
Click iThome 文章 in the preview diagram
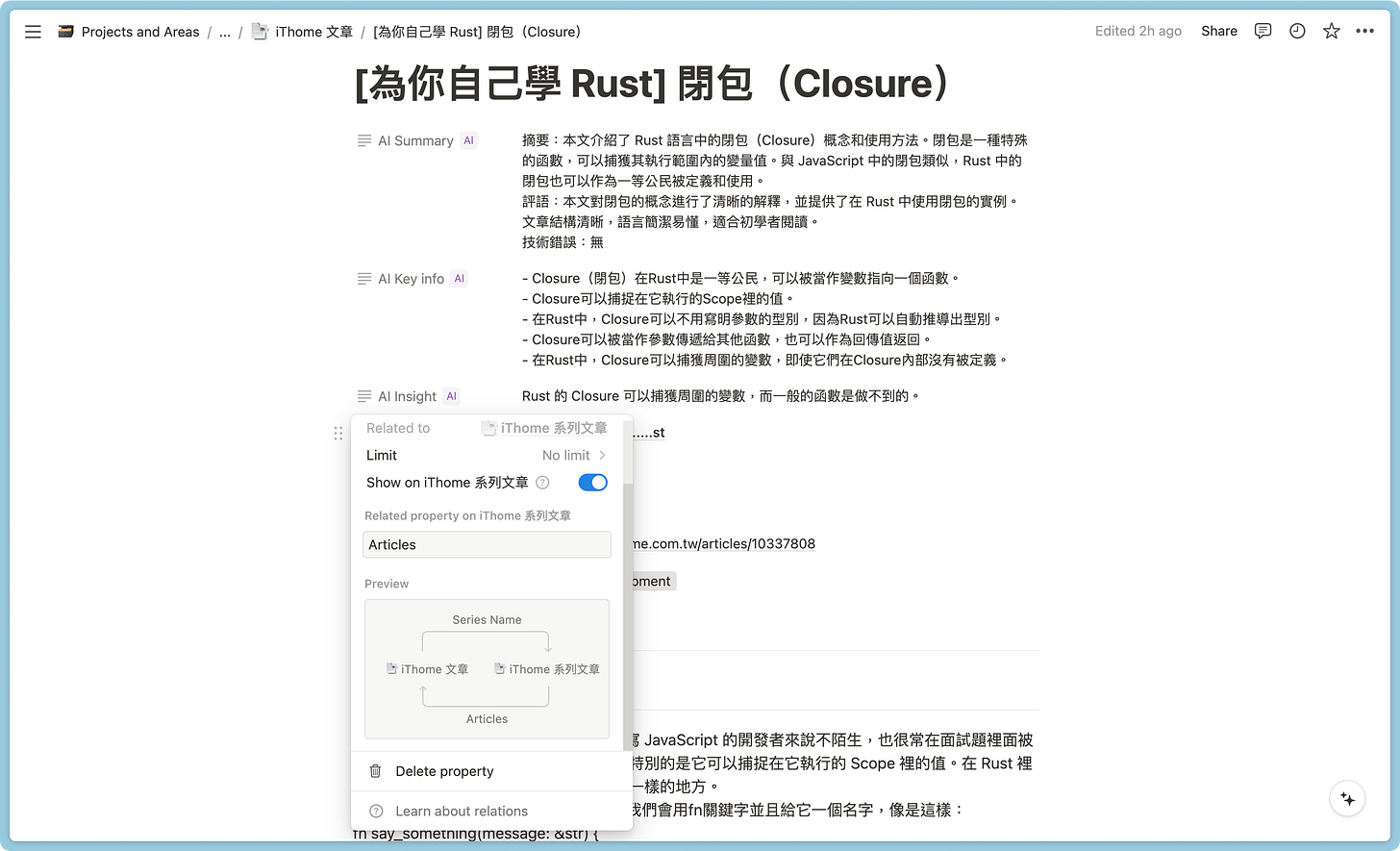pyautogui.click(x=427, y=669)
